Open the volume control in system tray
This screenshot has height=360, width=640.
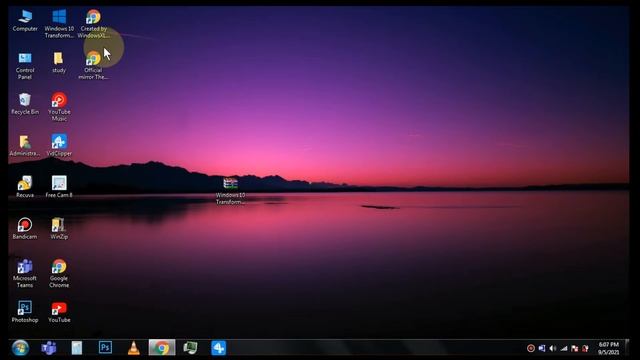coord(553,348)
